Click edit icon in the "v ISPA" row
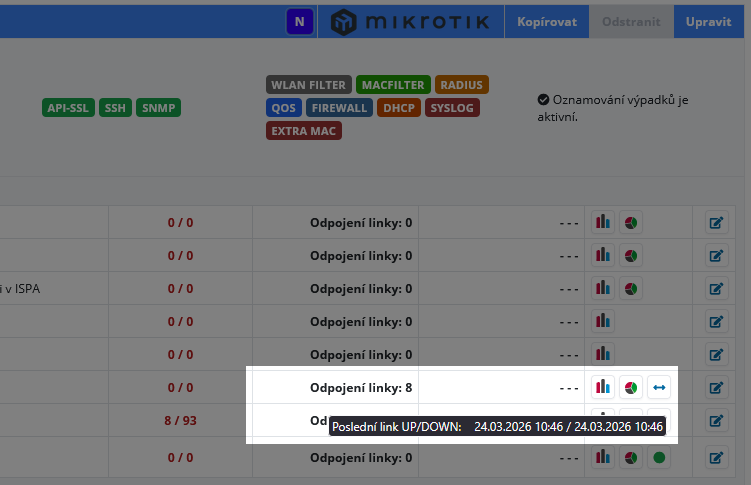Image resolution: width=751 pixels, height=485 pixels. (716, 288)
